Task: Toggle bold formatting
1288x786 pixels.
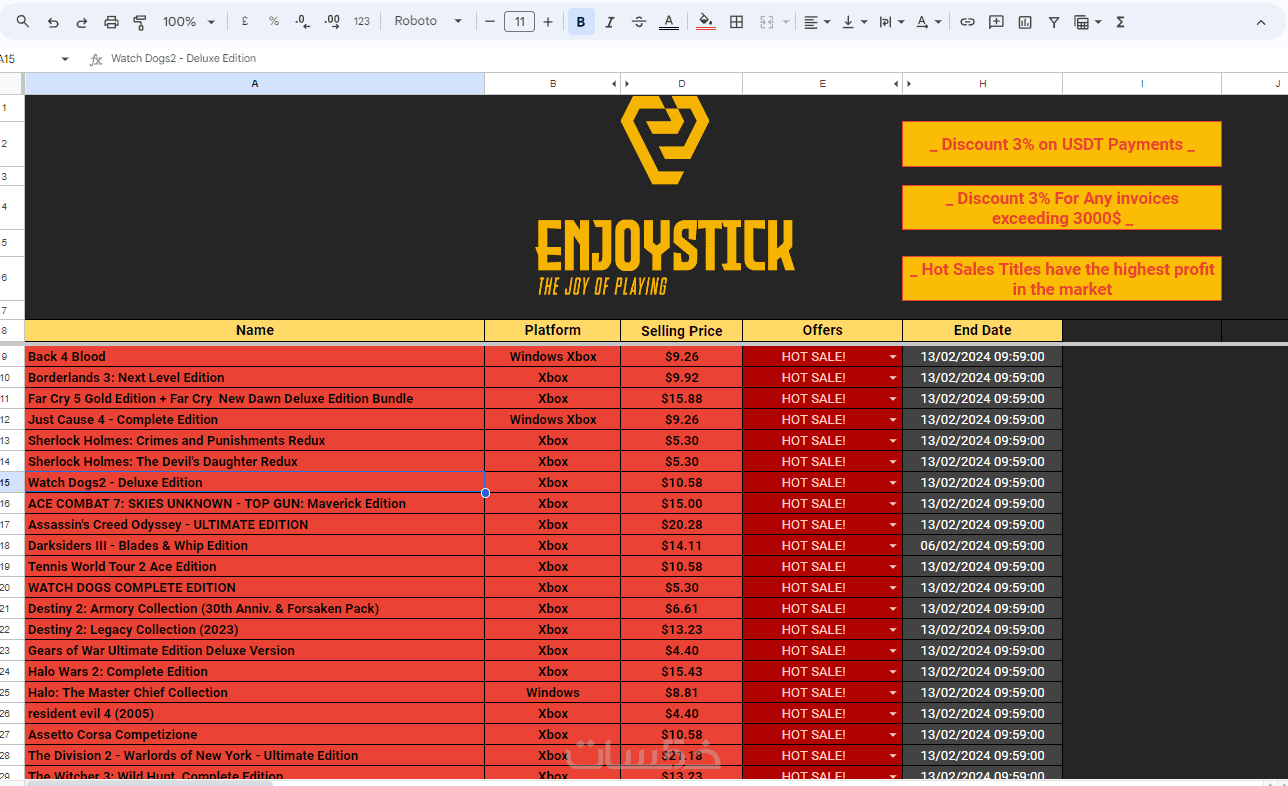Action: [x=581, y=22]
